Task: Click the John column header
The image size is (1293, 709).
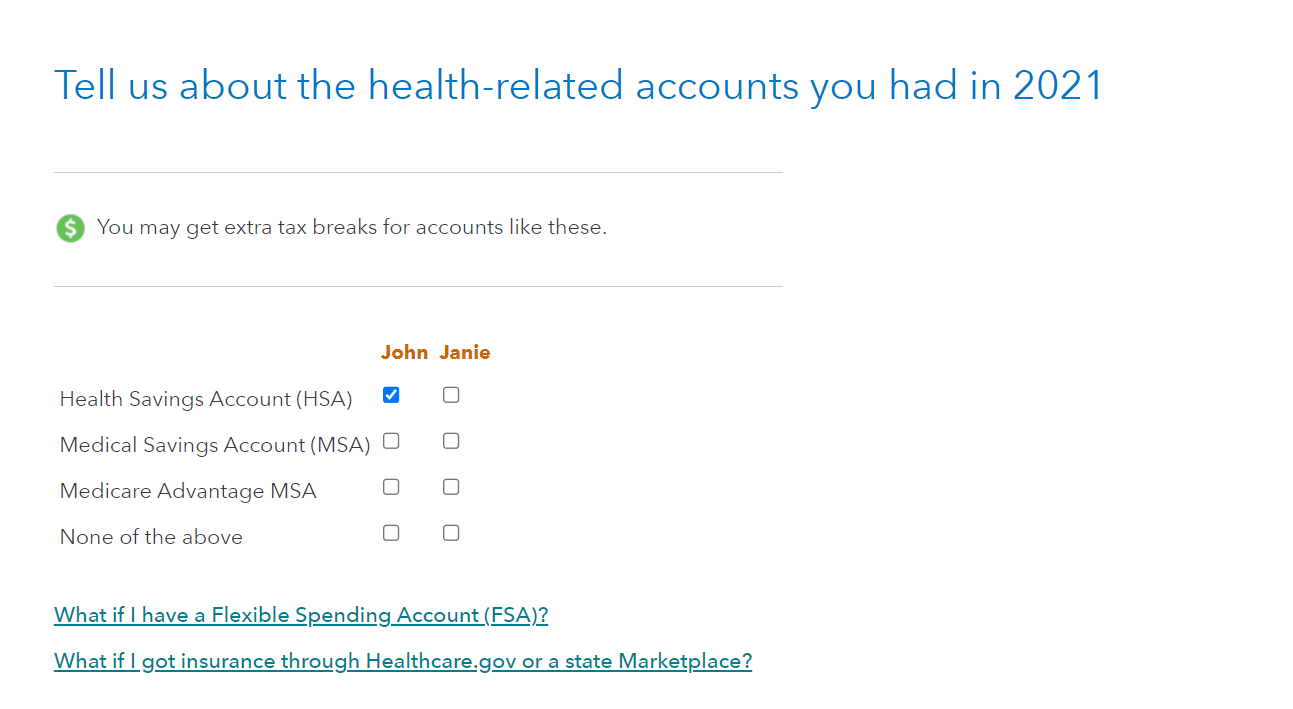Action: (404, 352)
